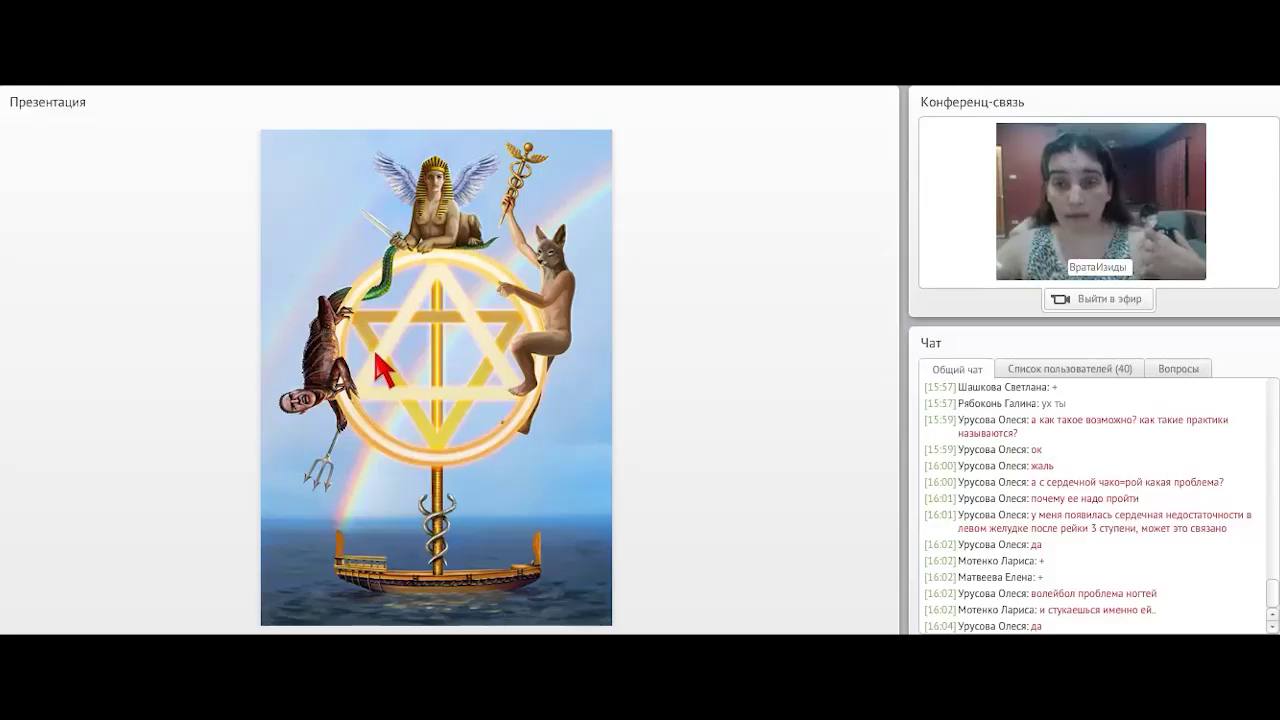Click message 'и стукаешься именно ей..'
1280x720 pixels.
coord(1040,610)
